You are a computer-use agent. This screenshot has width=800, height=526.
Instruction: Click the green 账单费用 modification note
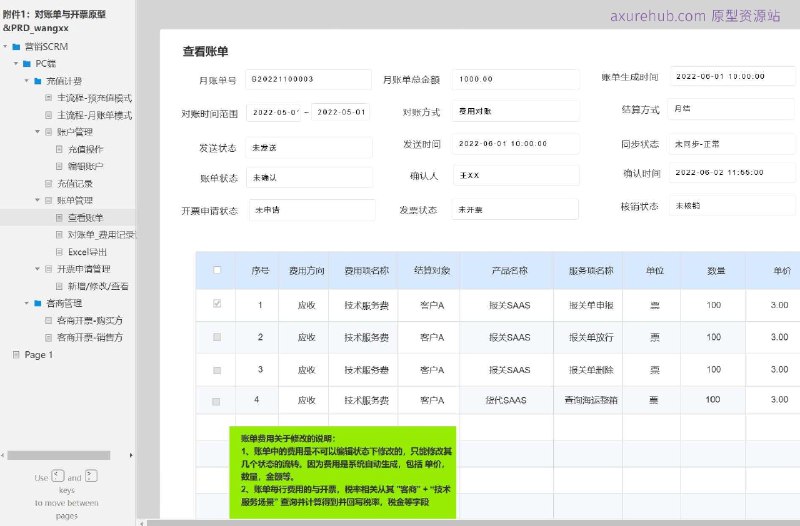click(x=342, y=472)
